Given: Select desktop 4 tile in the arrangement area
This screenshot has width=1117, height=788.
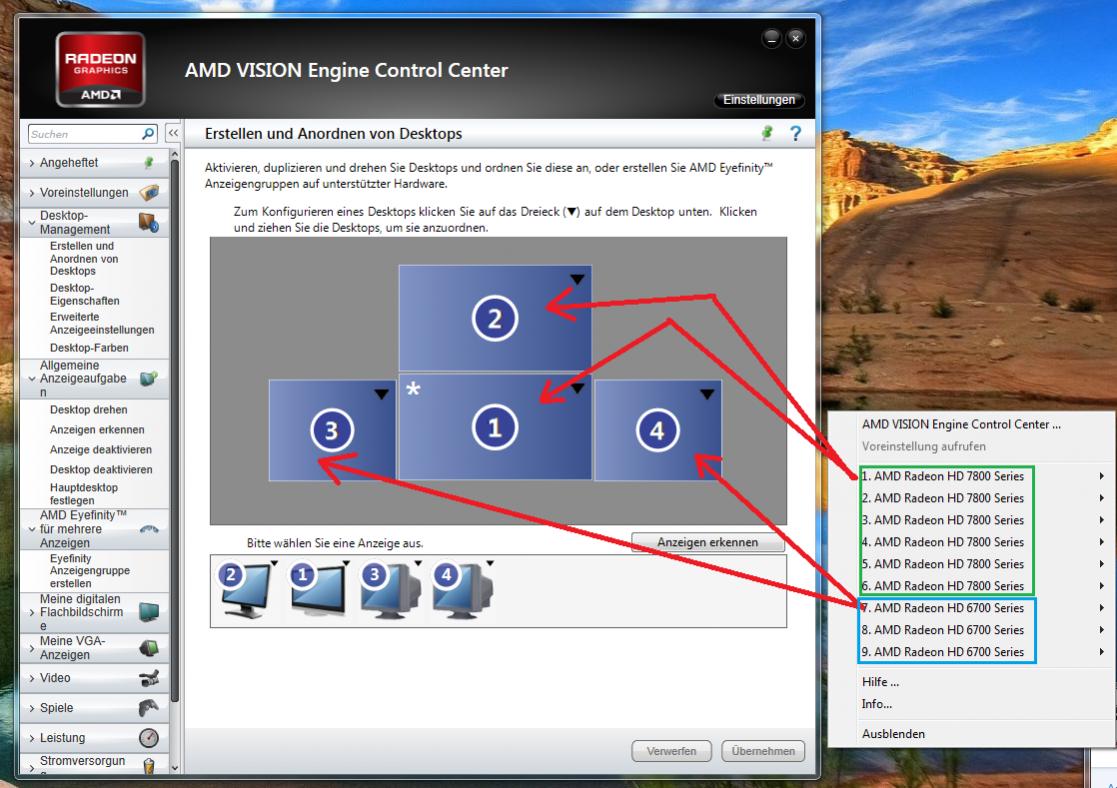Looking at the screenshot, I should click(x=658, y=430).
